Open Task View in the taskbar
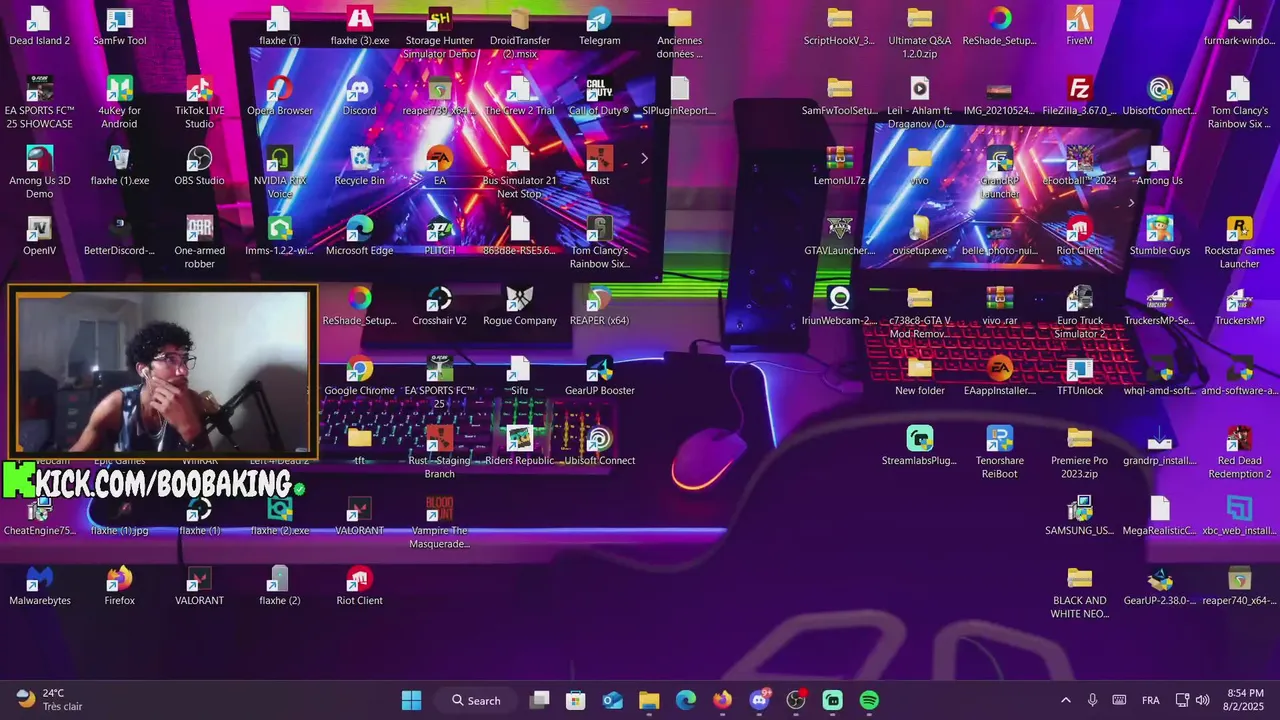The width and height of the screenshot is (1280, 720). 540,700
